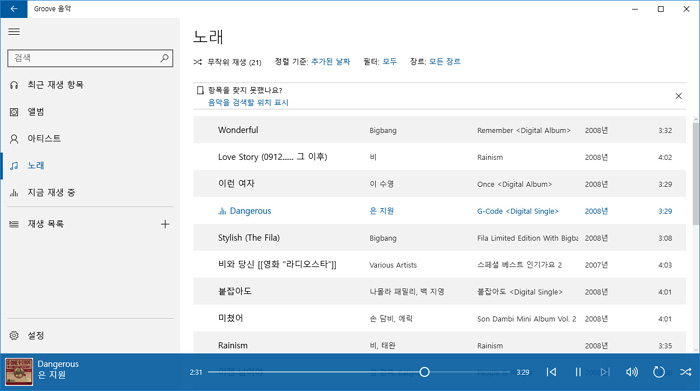The image size is (700, 391).
Task: Focus the 검색 search field
Action: click(x=90, y=58)
